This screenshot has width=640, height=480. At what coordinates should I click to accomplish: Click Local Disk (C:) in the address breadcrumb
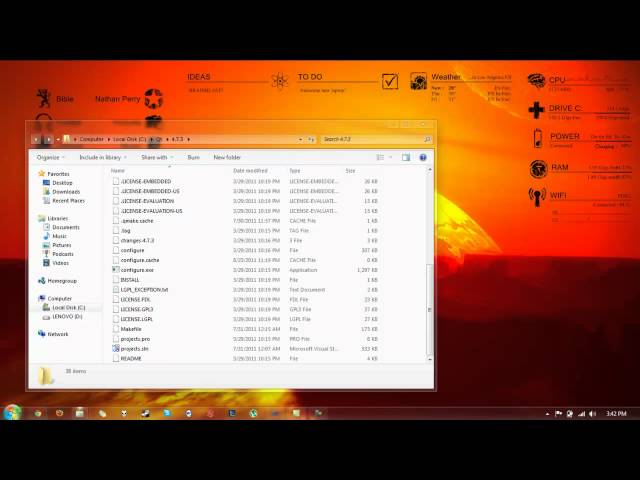[x=129, y=139]
